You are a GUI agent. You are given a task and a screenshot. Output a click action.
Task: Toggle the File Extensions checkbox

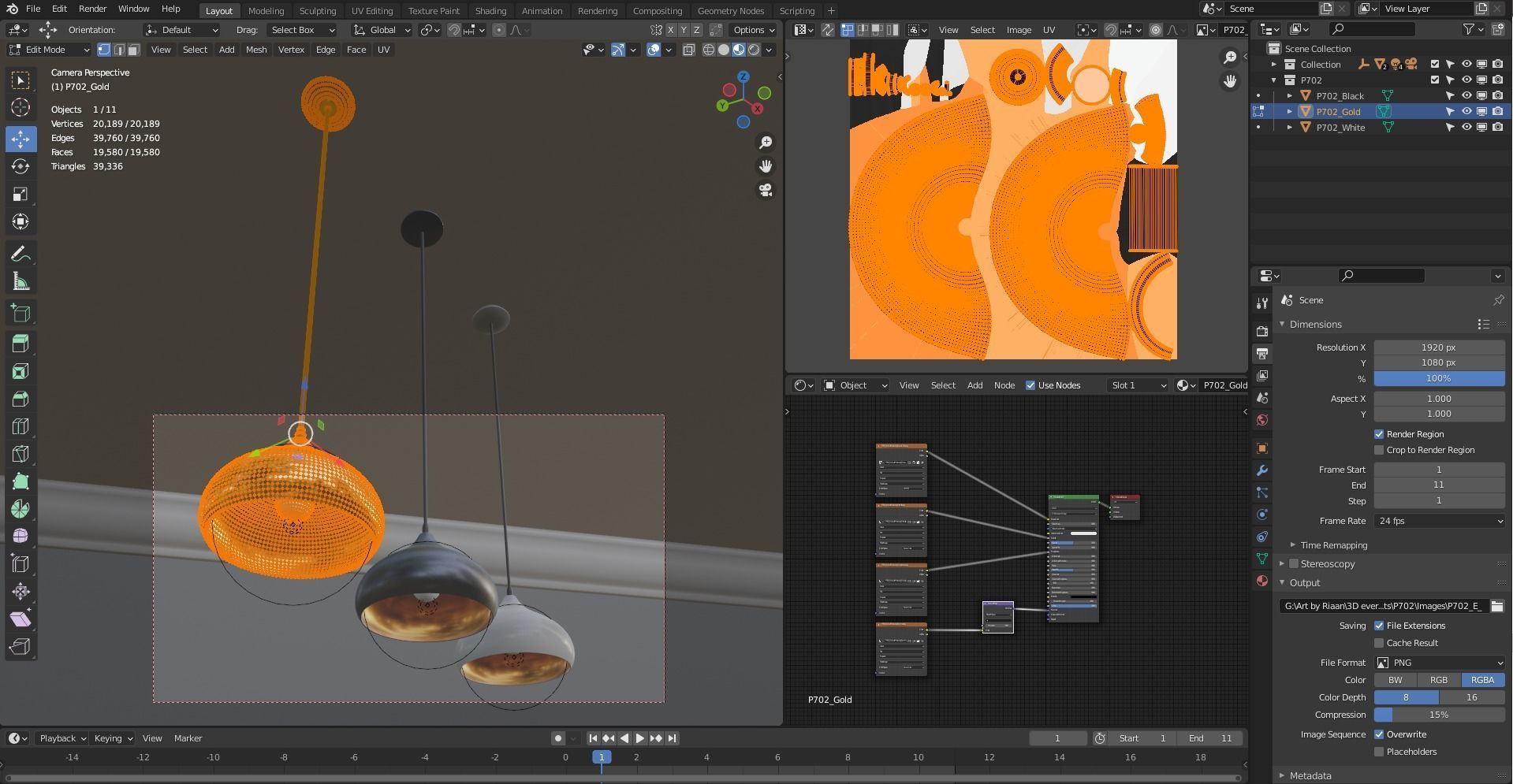[x=1379, y=626]
